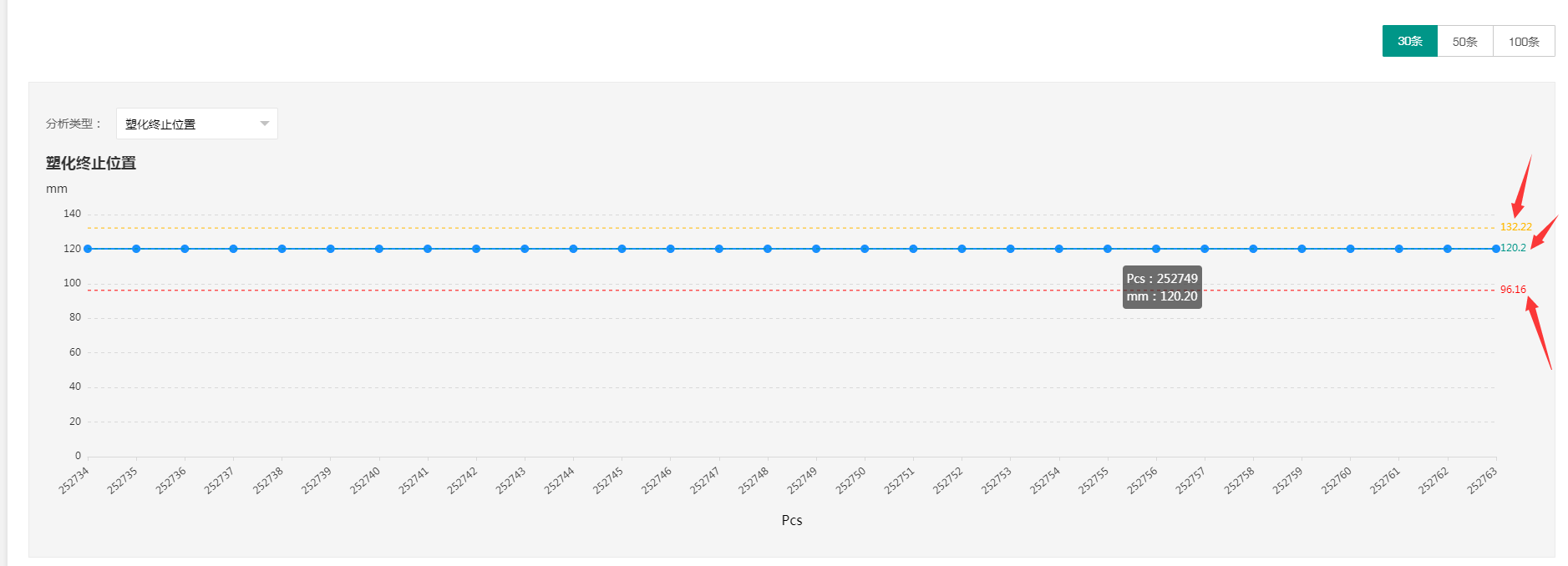Switch to 100条 records view
Viewport: 1568px width, 566px height.
1524,41
